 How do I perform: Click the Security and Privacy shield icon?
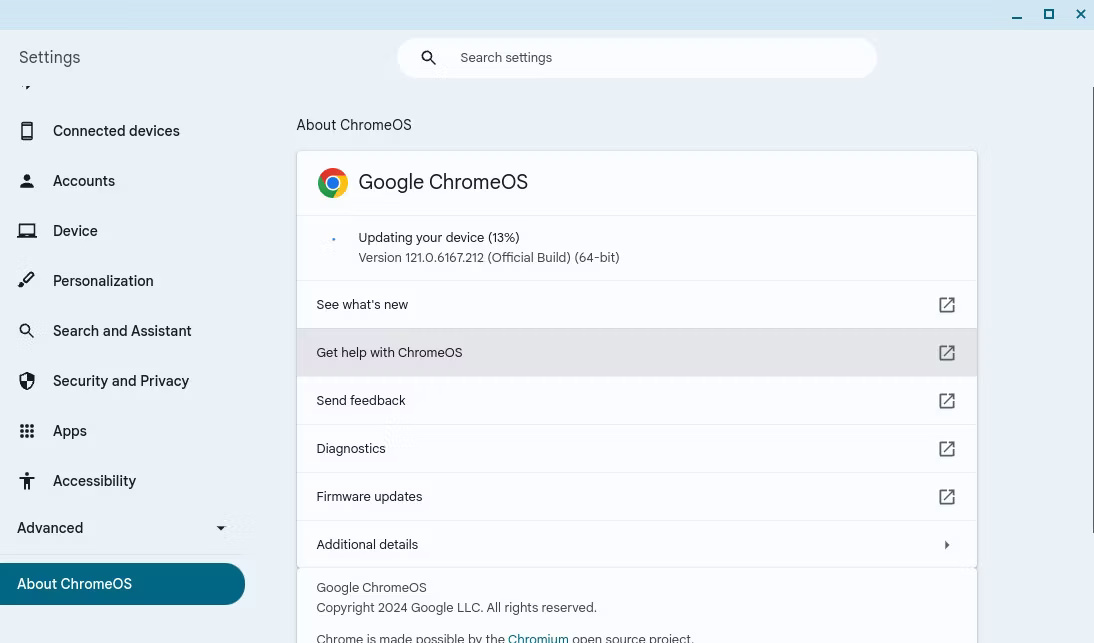pos(27,380)
